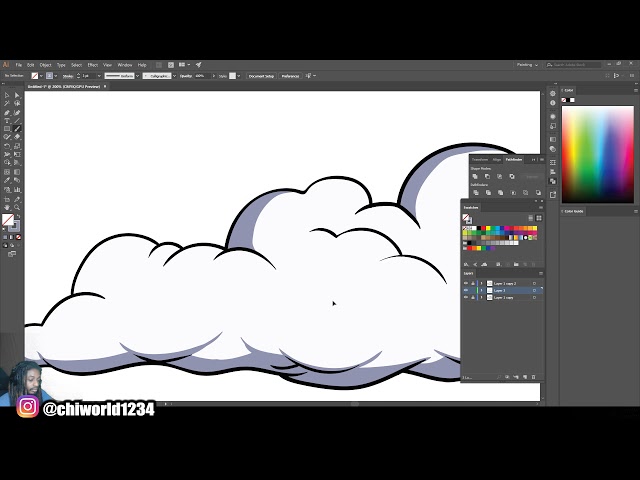640x480 pixels.
Task: Click Minus Front in Pathfinder panel
Action: 487,177
